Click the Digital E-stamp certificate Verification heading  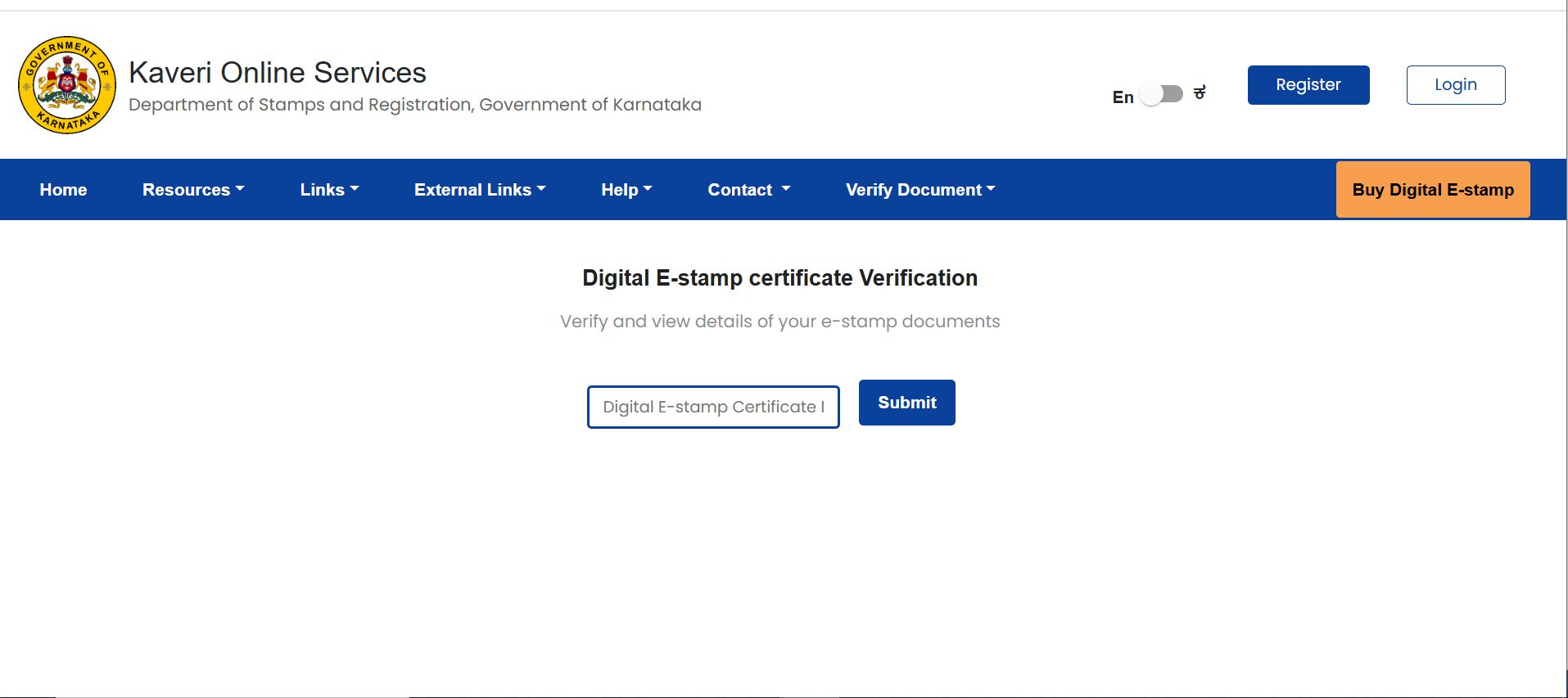click(779, 278)
